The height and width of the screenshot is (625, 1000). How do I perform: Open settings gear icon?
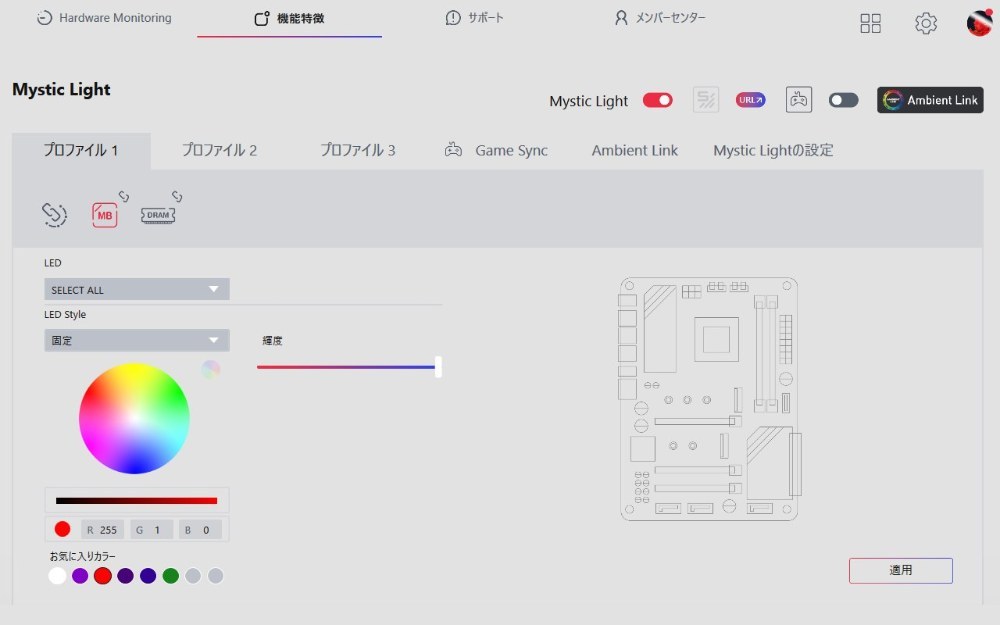(x=926, y=24)
